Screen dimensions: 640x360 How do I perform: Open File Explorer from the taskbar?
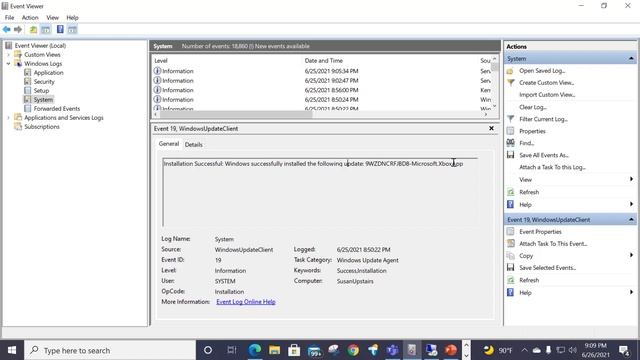[x=274, y=350]
